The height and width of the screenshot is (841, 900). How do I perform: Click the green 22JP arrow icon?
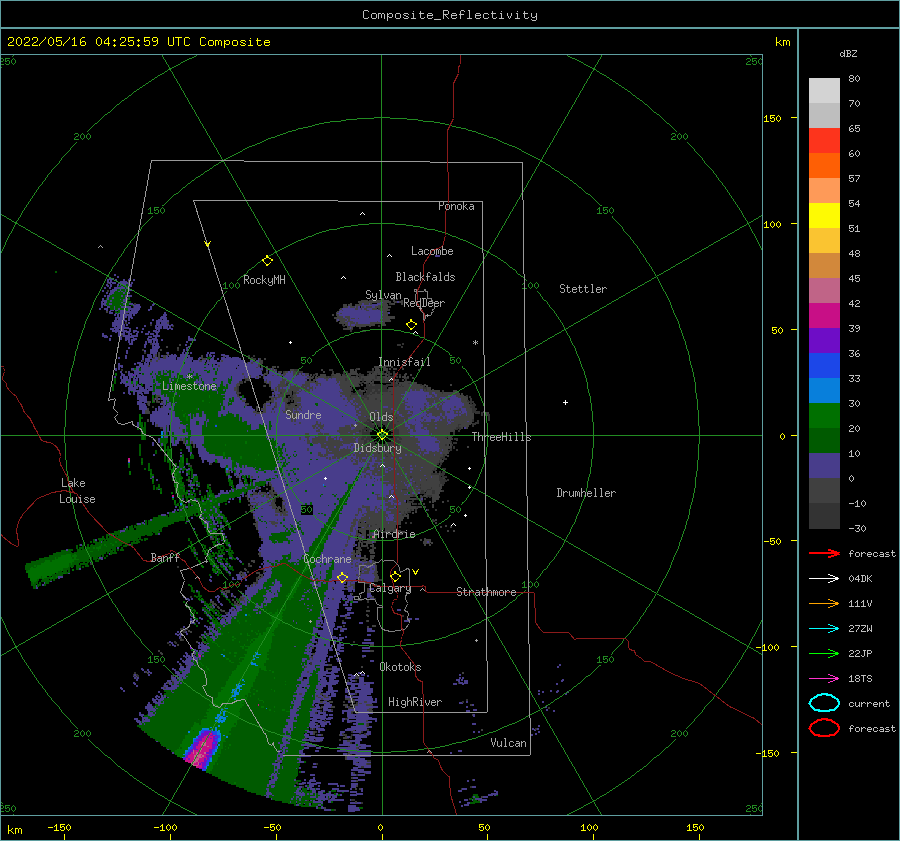point(824,653)
